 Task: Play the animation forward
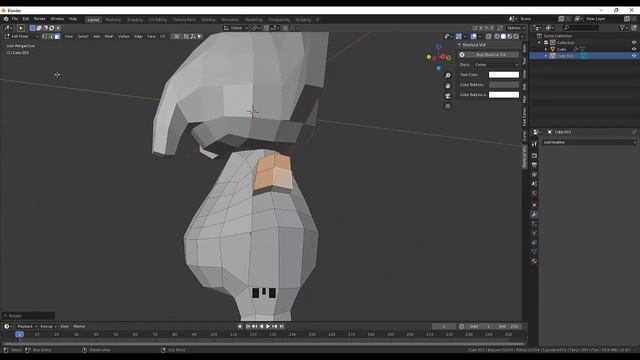coord(268,326)
